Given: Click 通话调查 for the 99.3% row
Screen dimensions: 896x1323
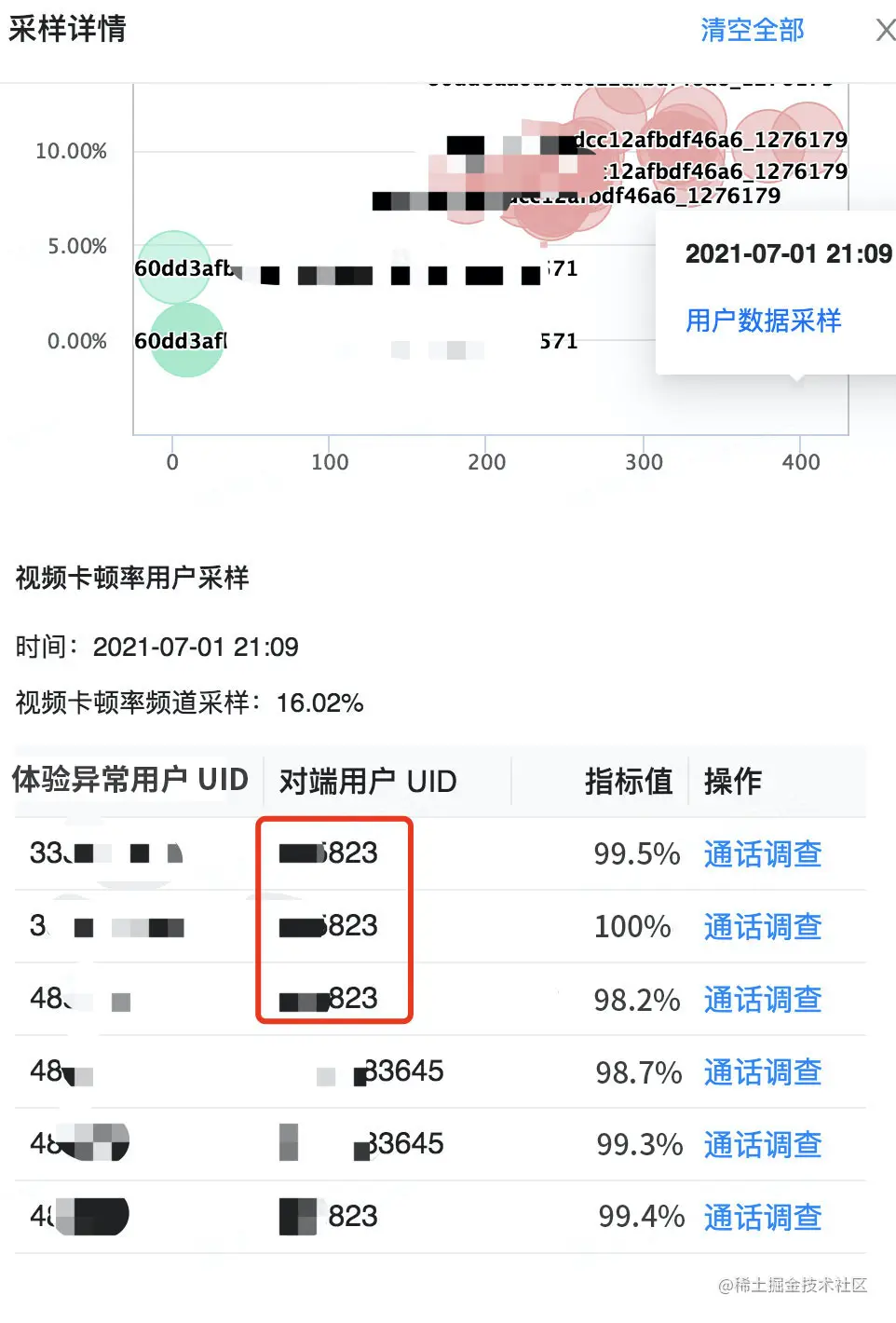Looking at the screenshot, I should [763, 1146].
